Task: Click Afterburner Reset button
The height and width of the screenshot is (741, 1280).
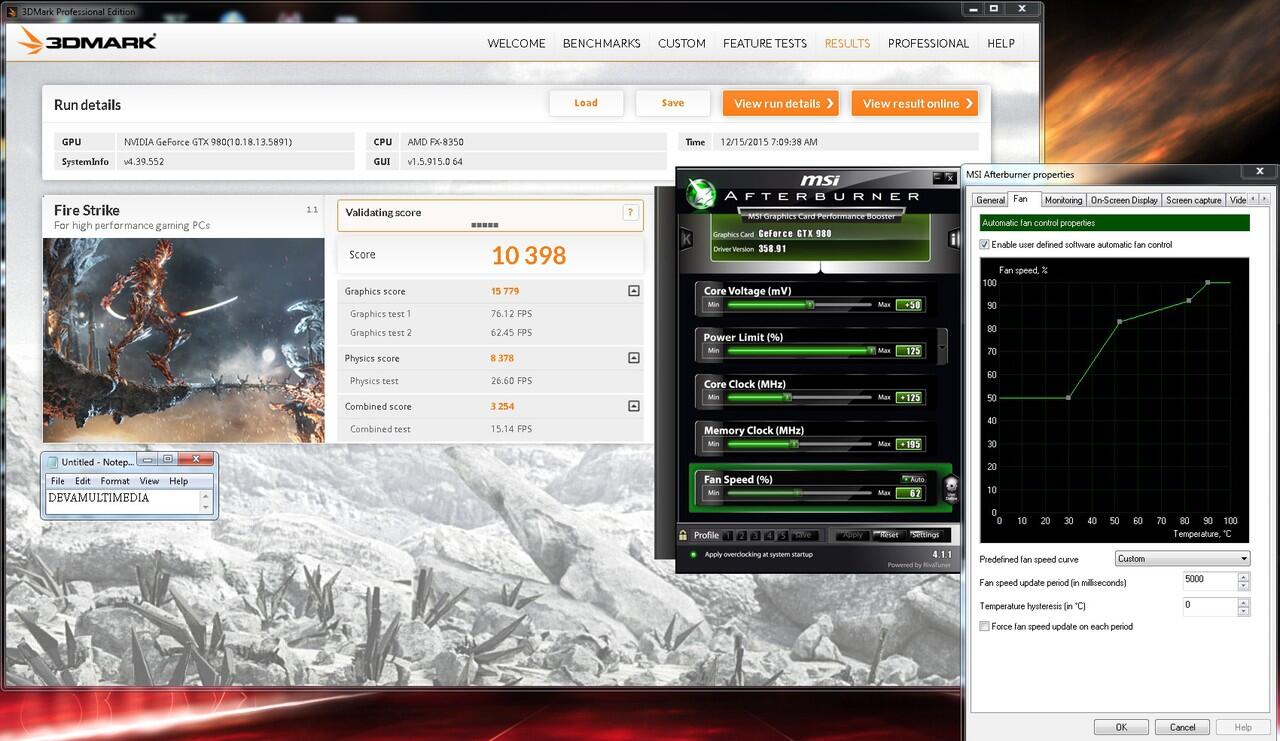Action: (889, 535)
